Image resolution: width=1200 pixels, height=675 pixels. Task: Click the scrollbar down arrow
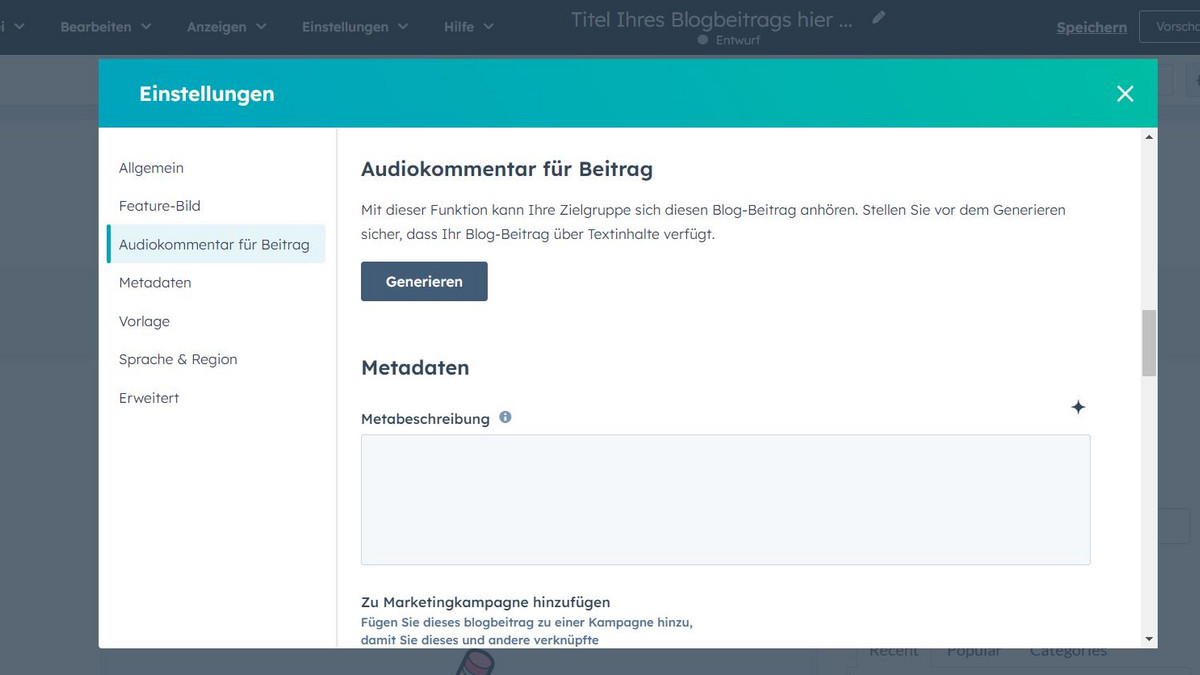click(1149, 639)
